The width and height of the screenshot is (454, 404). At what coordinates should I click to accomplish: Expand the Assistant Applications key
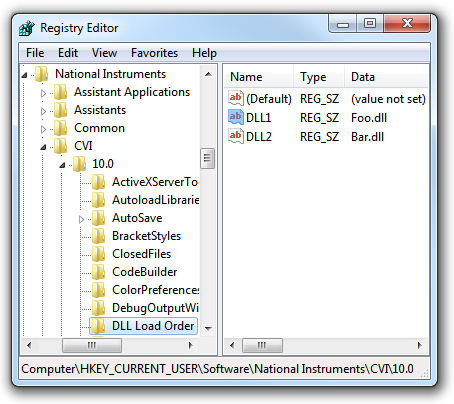click(43, 93)
